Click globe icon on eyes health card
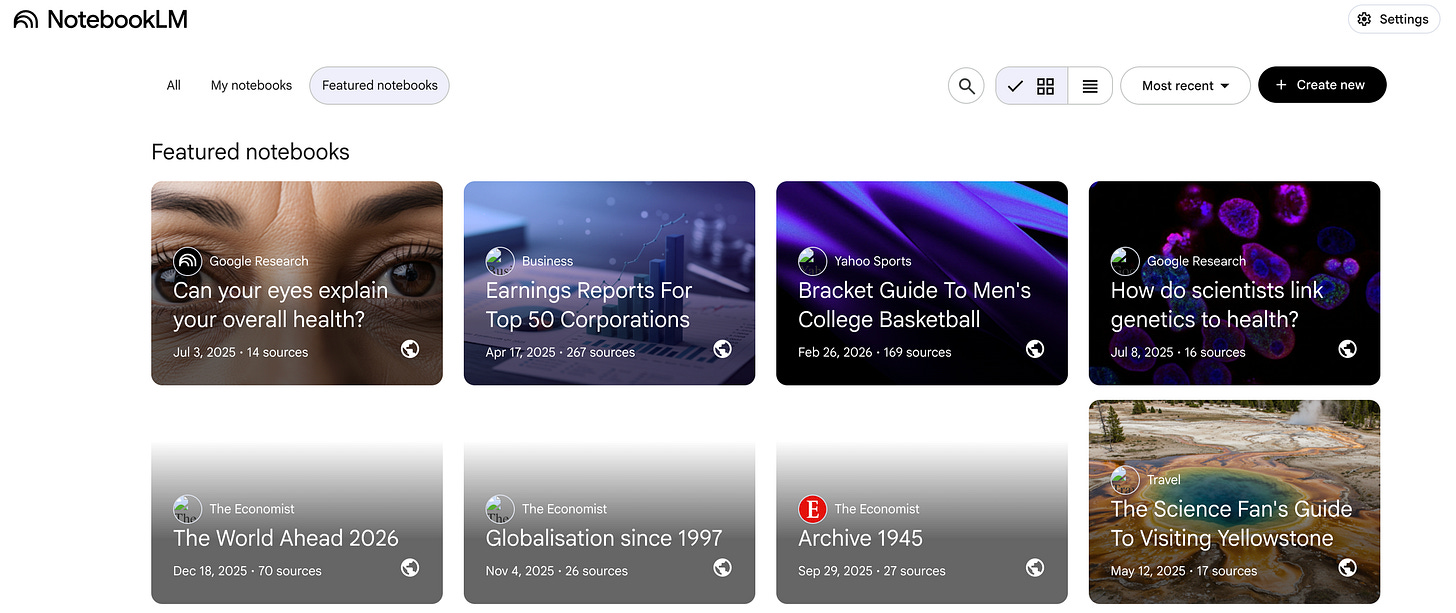Image resolution: width=1456 pixels, height=613 pixels. (410, 349)
